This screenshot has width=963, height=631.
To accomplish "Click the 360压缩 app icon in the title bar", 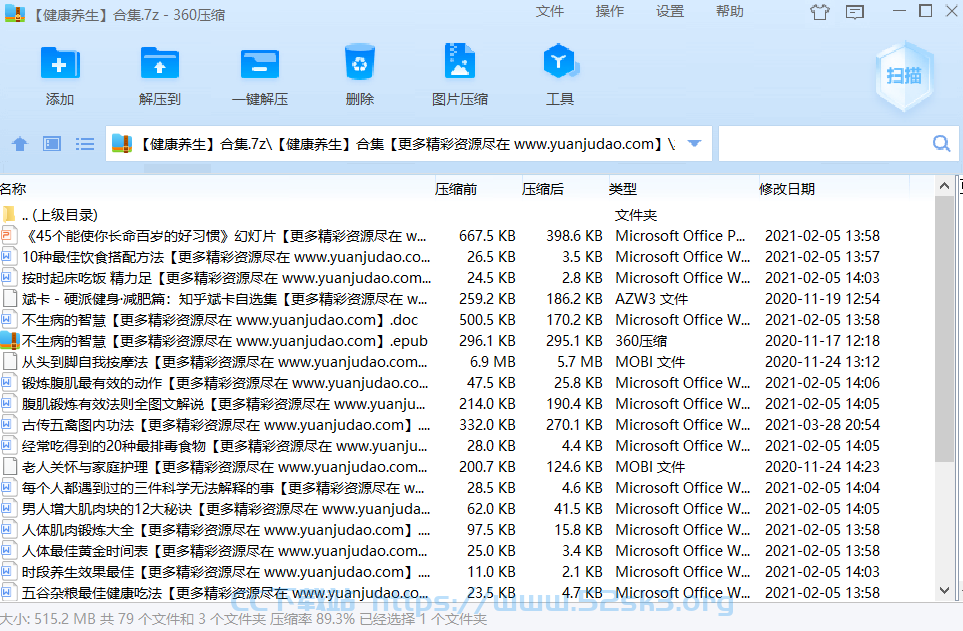I will [x=15, y=14].
